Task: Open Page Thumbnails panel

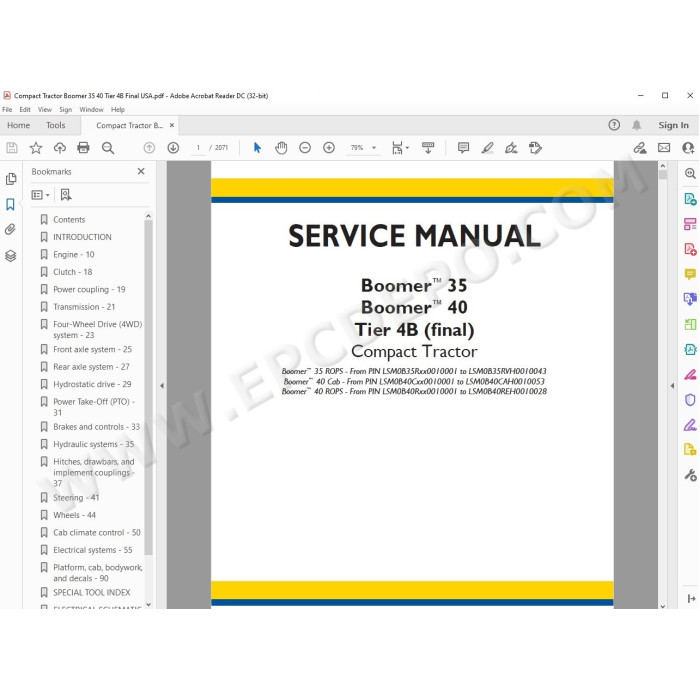Action: point(11,179)
